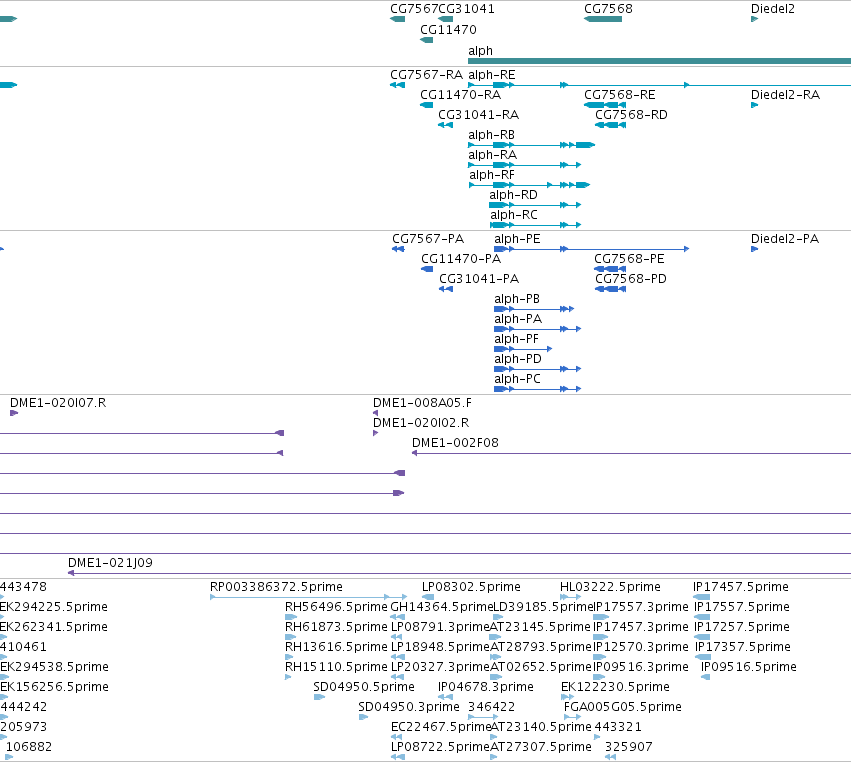Screen dimensions: 851x762
Task: Select the CG11470 gene feature
Action: coord(427,40)
